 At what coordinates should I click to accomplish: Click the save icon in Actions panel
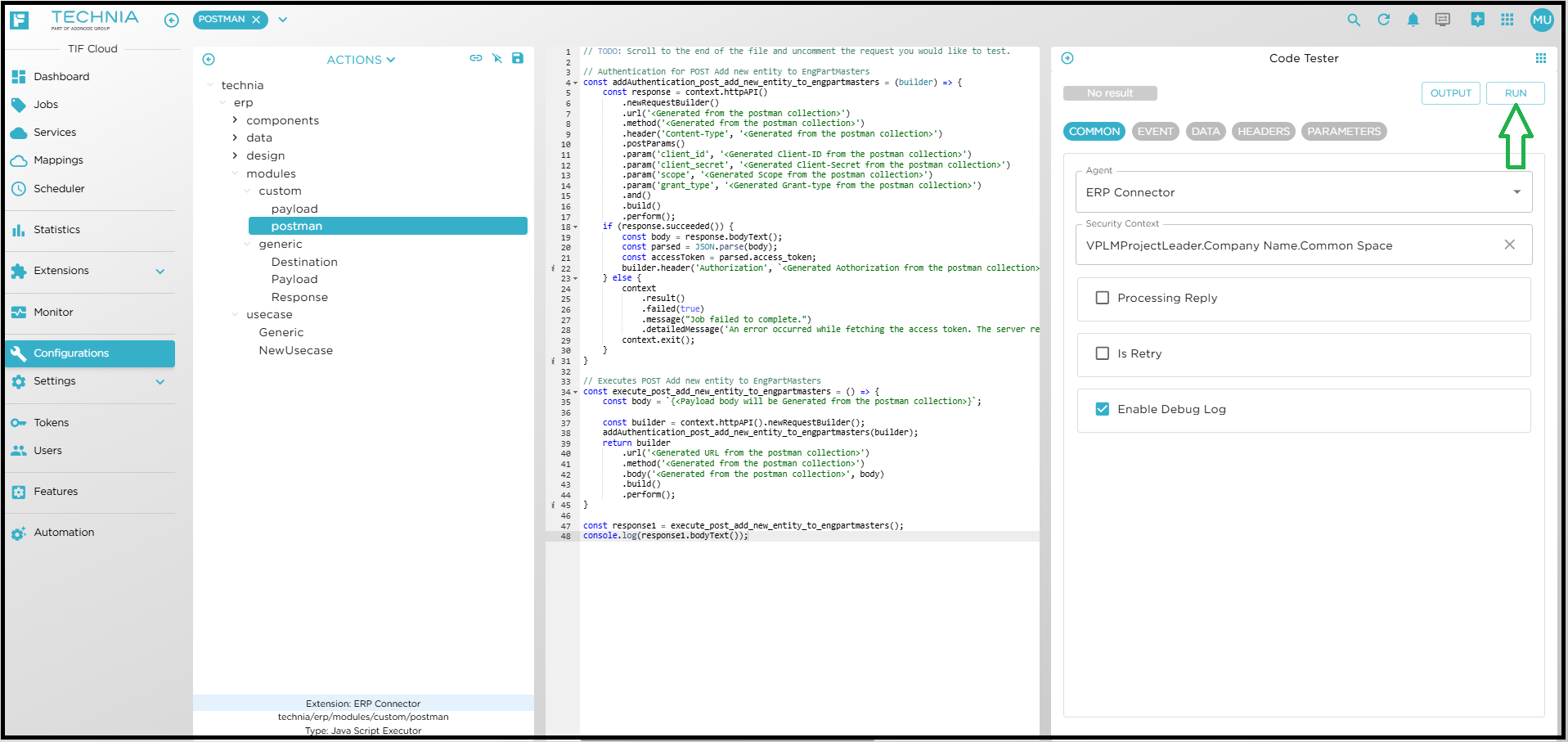coord(518,58)
